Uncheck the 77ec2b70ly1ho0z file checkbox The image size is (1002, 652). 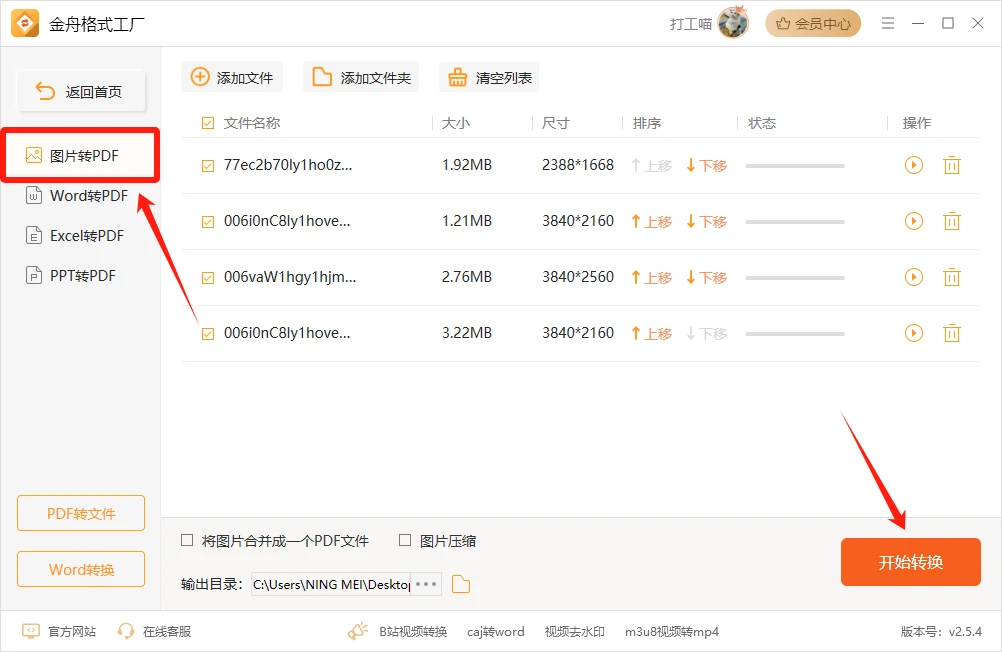click(208, 166)
